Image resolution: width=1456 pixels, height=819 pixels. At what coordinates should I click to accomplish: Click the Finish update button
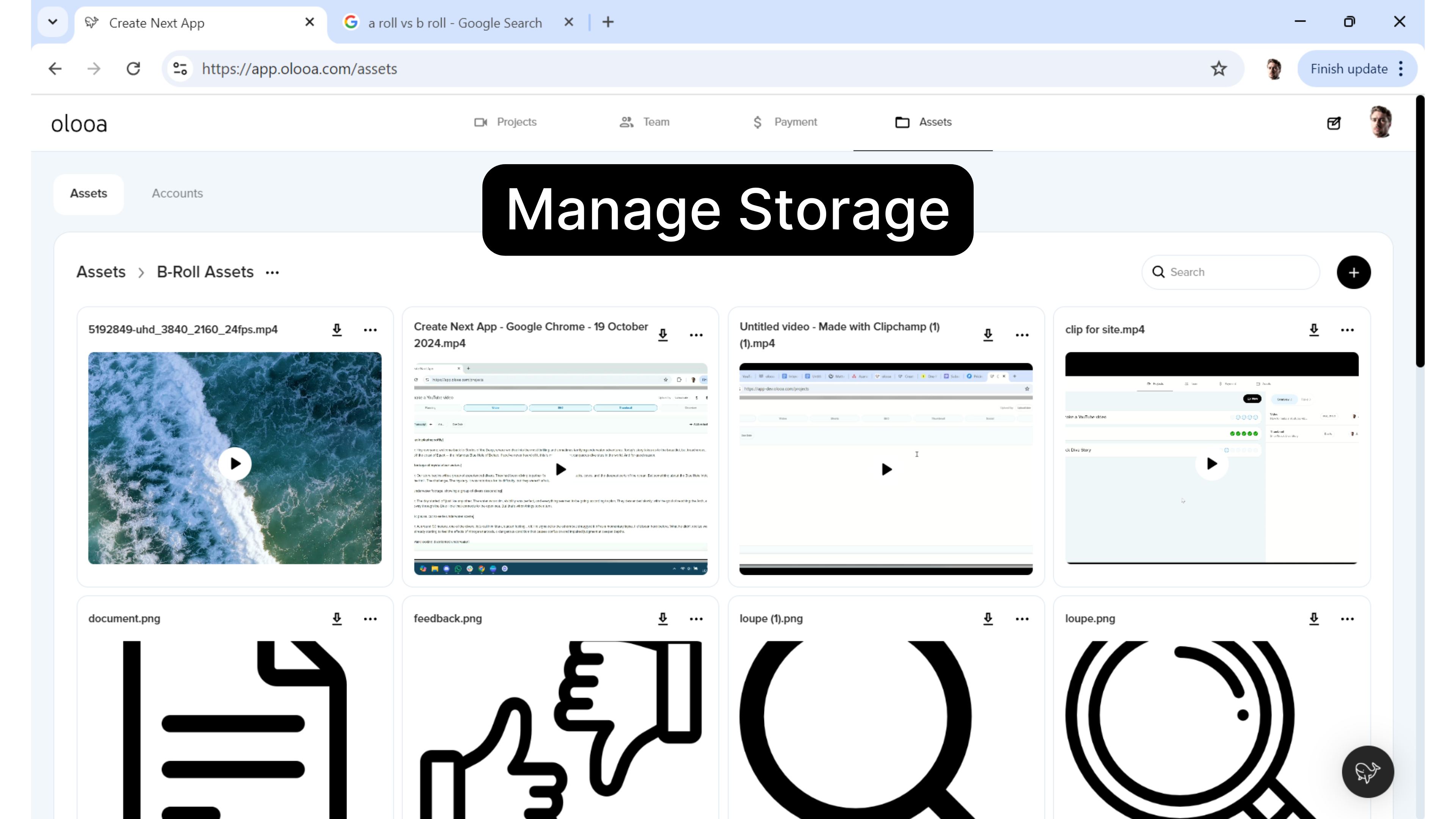coord(1349,69)
